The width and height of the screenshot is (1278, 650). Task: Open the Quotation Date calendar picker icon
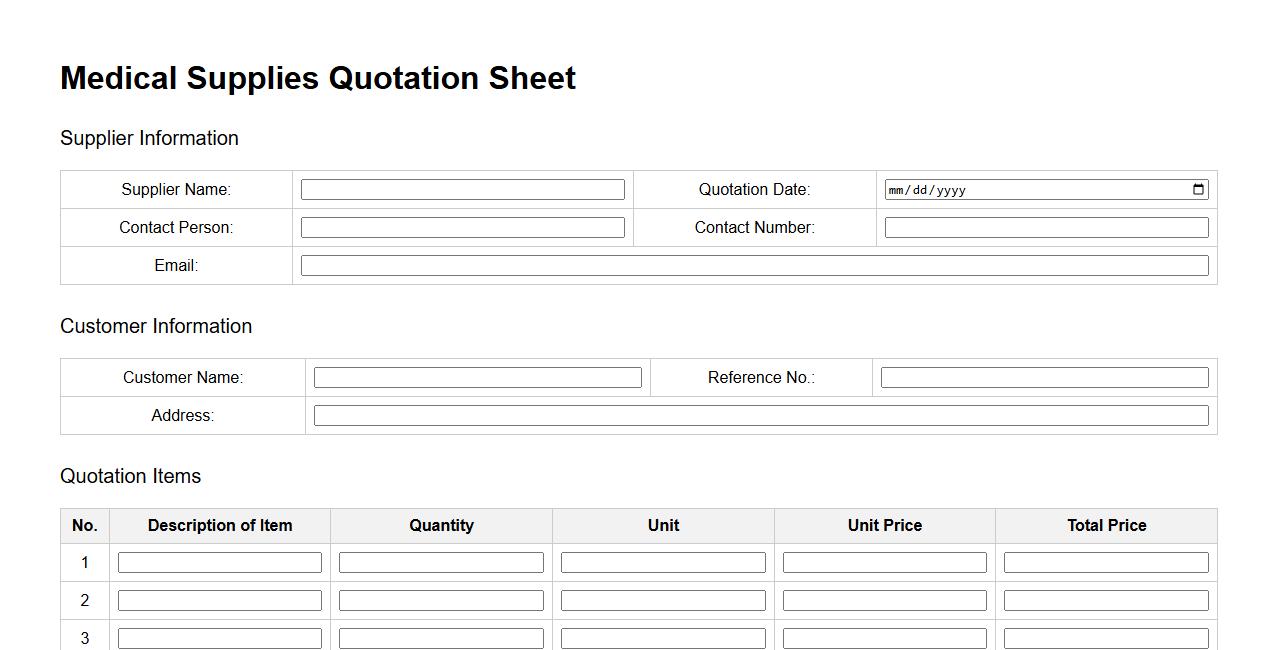(1198, 190)
